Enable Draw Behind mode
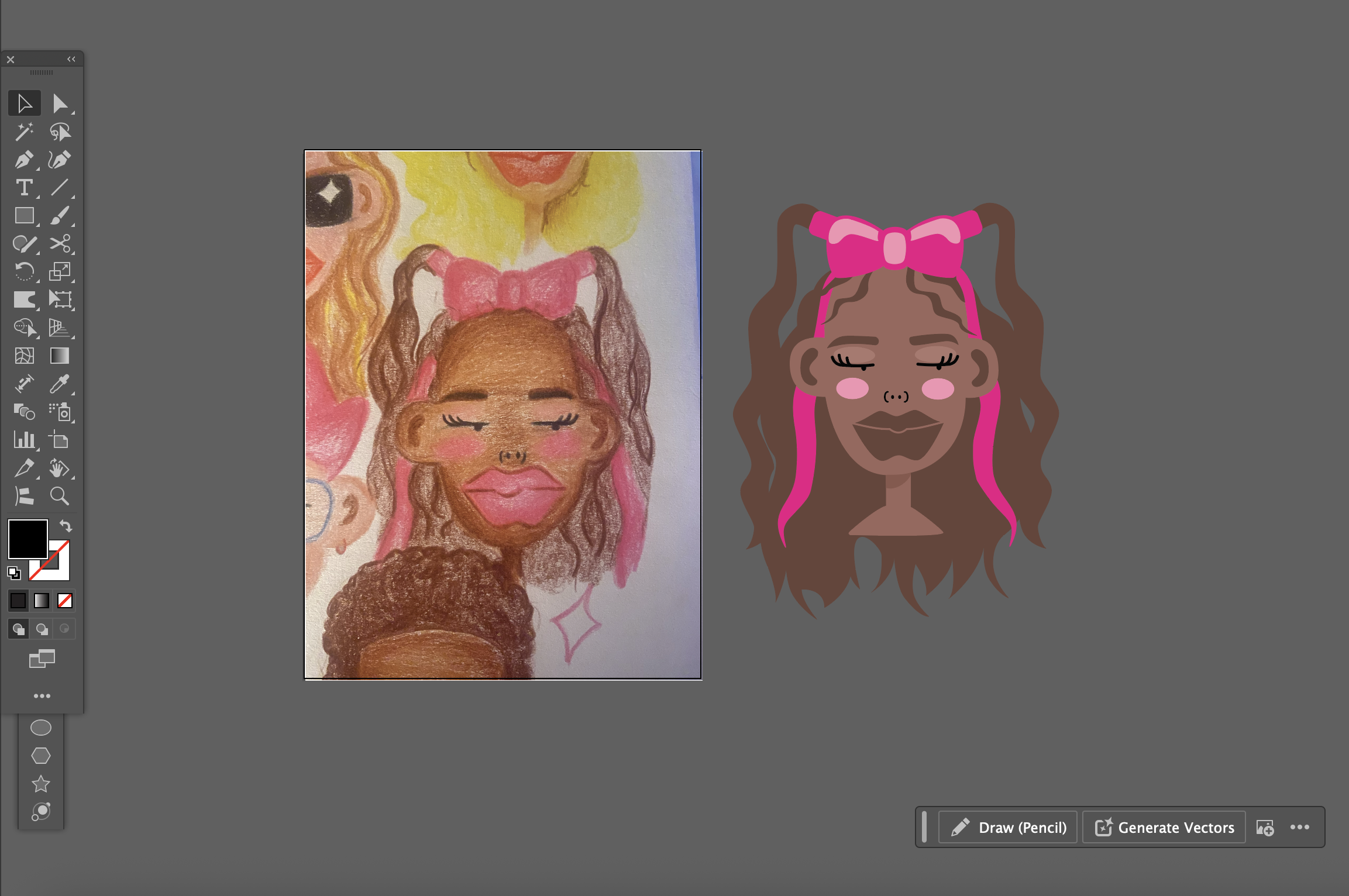Image resolution: width=1349 pixels, height=896 pixels. (42, 629)
